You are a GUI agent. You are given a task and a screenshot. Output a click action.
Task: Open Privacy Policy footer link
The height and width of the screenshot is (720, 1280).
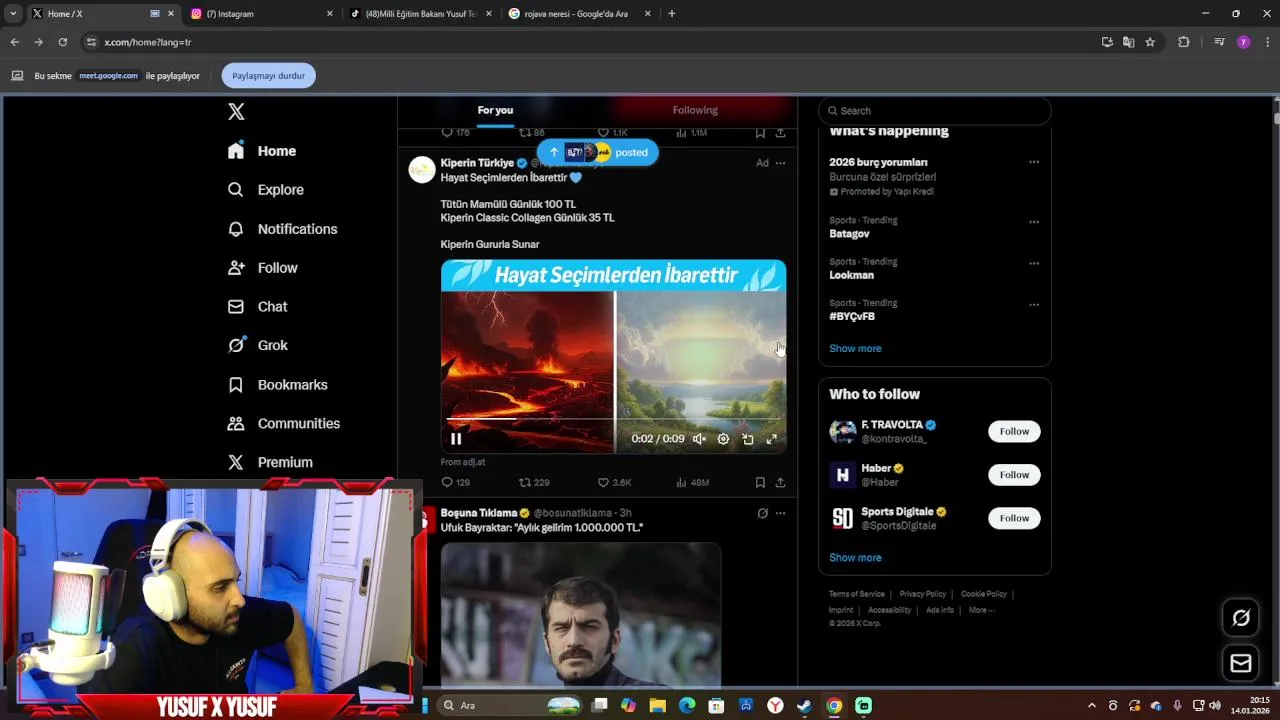(922, 594)
